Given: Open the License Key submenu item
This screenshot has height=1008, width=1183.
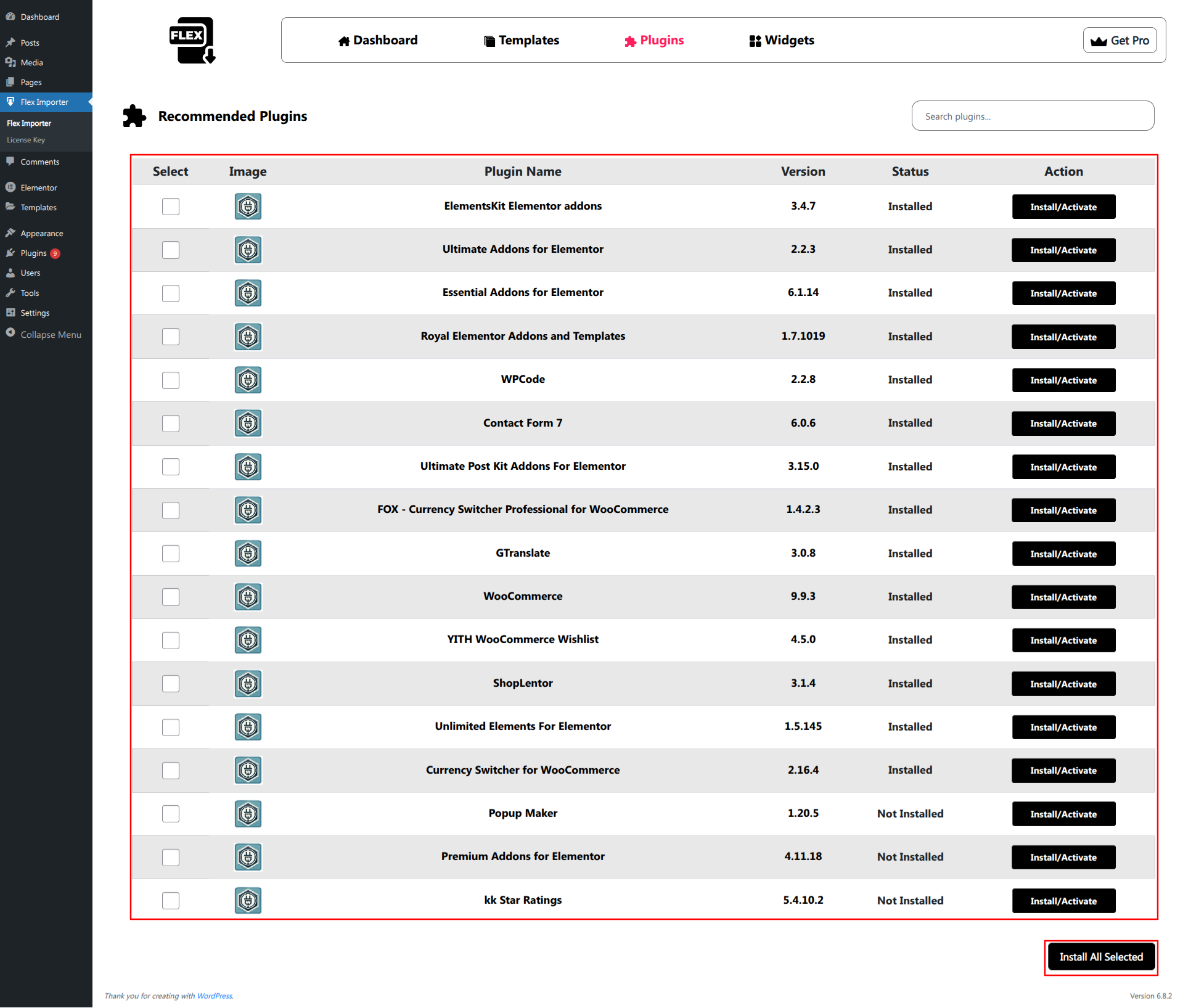Looking at the screenshot, I should tap(26, 140).
